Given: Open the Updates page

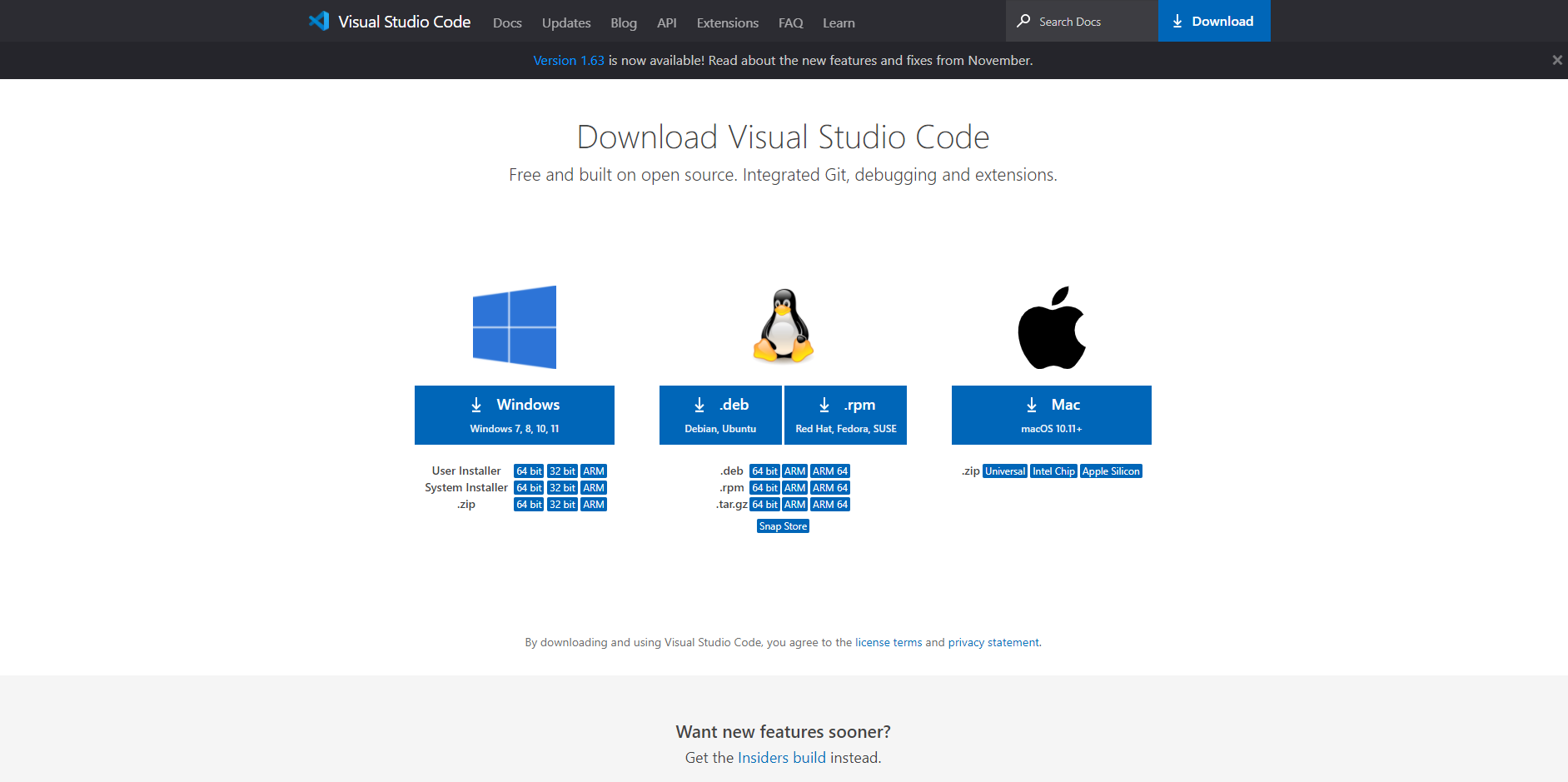Looking at the screenshot, I should click(566, 22).
